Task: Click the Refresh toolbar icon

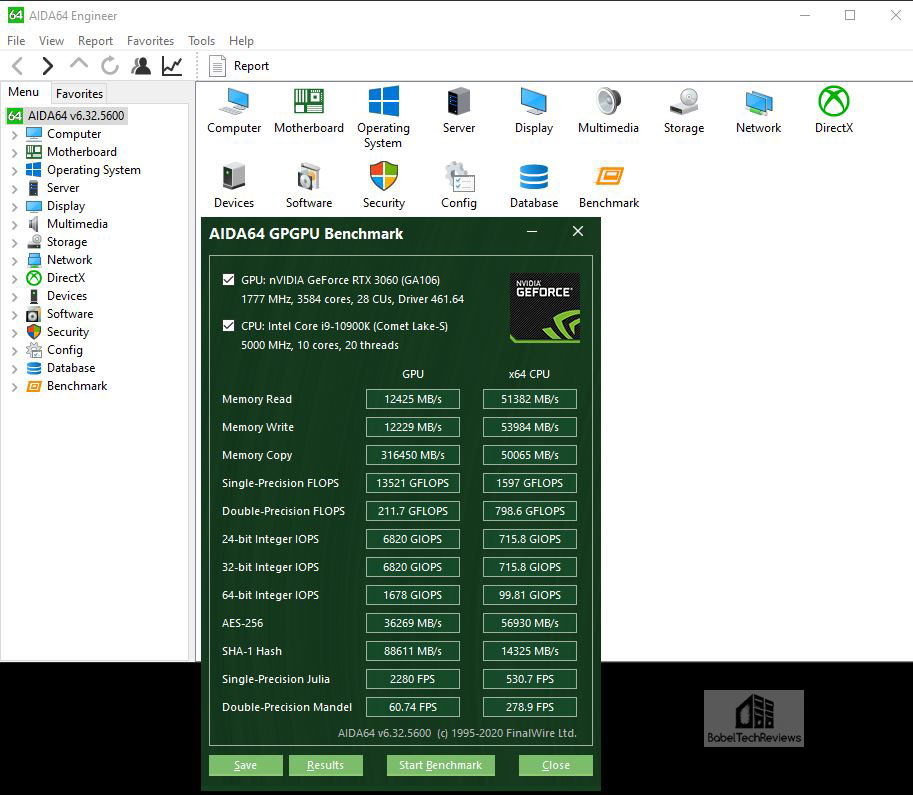Action: click(109, 66)
